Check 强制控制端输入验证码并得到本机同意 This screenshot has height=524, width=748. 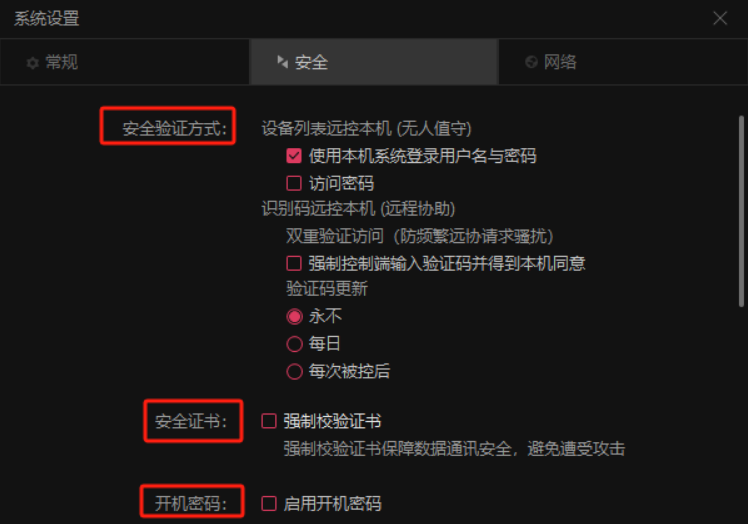coord(294,263)
